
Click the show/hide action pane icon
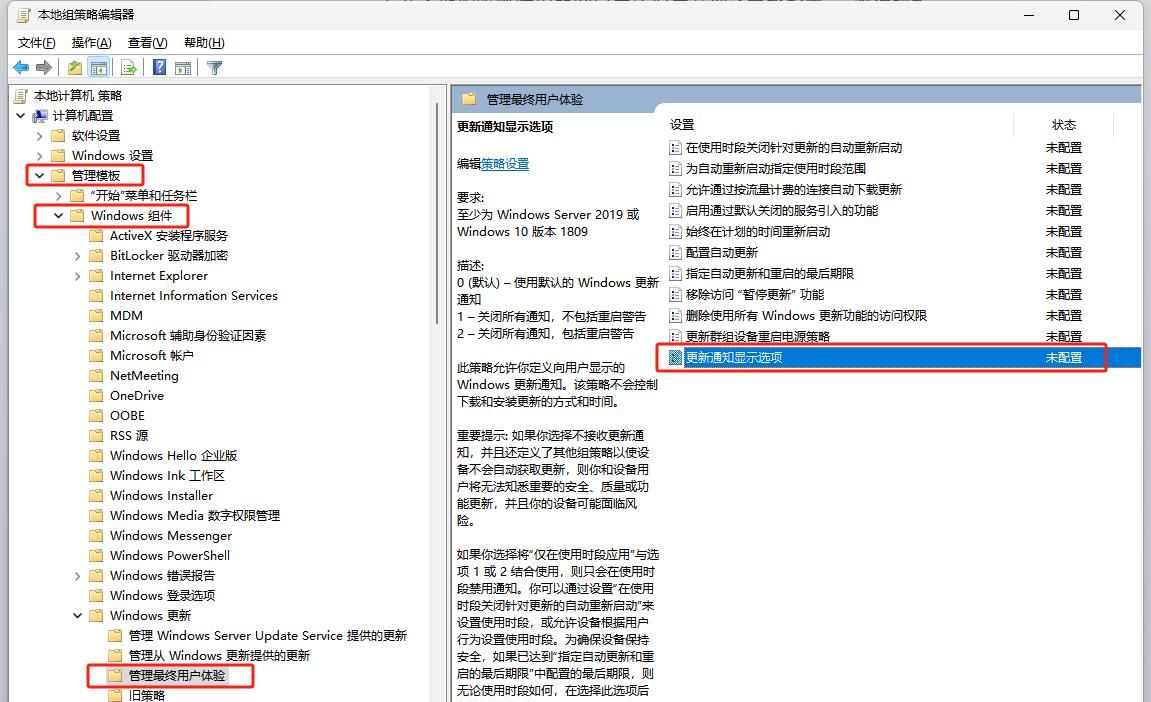184,67
